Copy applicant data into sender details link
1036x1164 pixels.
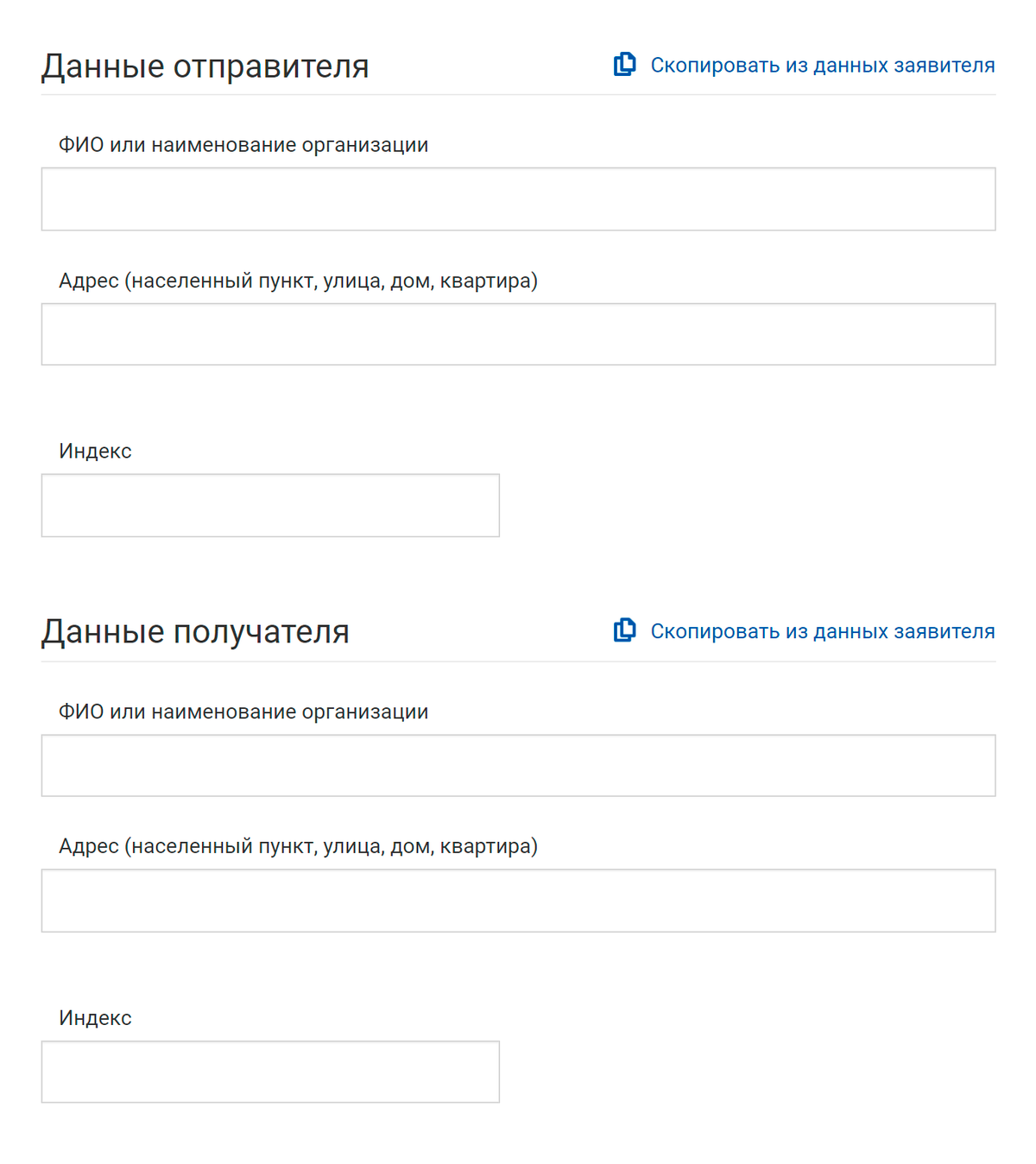(x=822, y=66)
